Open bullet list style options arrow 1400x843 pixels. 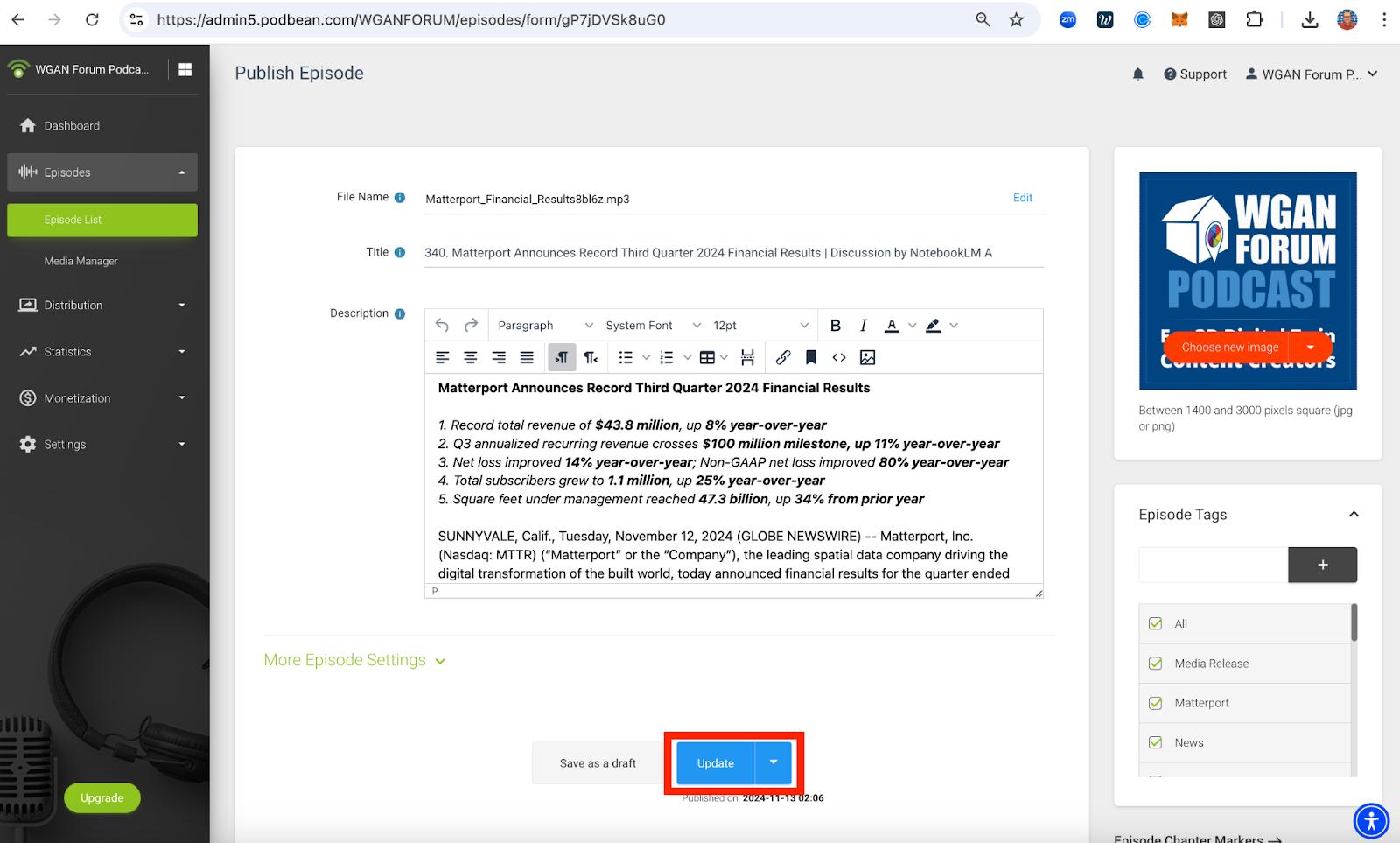647,357
